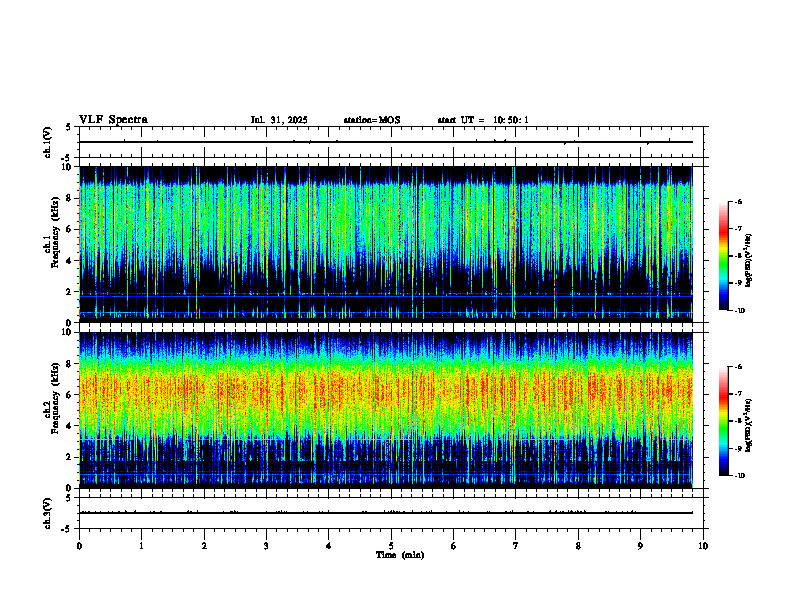Viewport: 792px width, 612px height.
Task: Click time-axis tick label "0"
Action: tap(79, 546)
